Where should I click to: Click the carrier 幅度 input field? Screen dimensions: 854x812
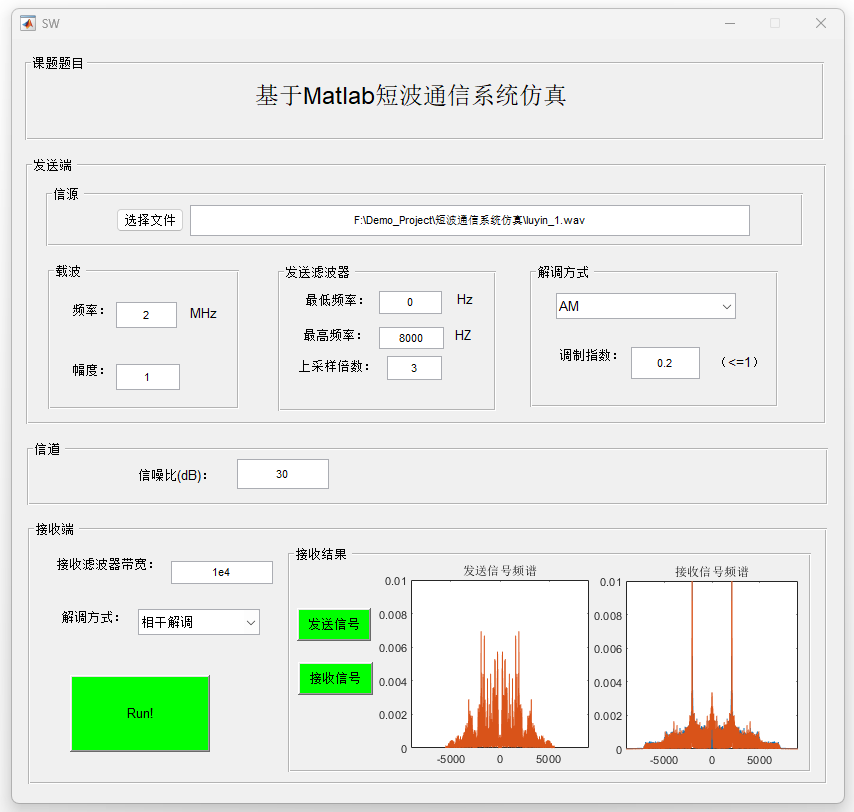(148, 377)
